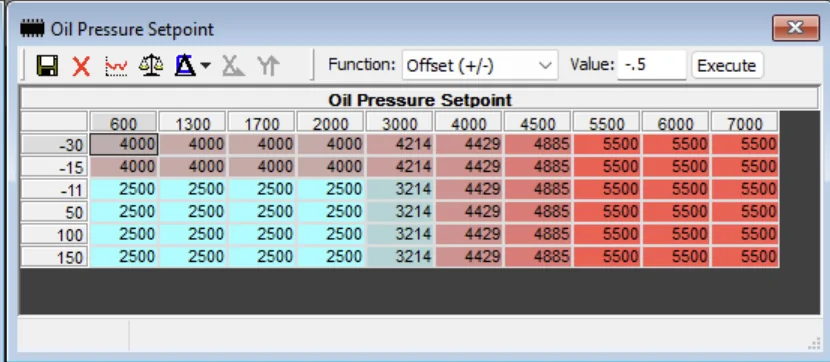Select the 7000 column header
830x362 pixels.
745,122
